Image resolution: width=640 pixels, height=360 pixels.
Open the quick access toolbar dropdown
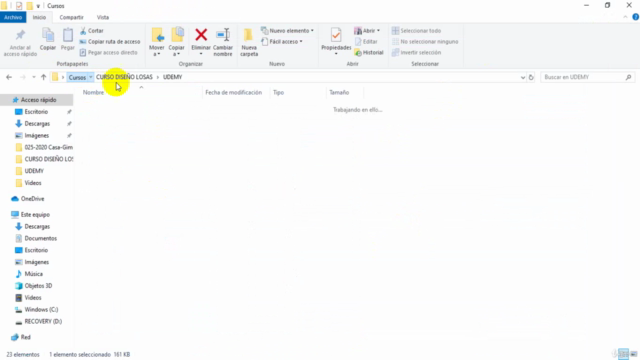coord(38,6)
